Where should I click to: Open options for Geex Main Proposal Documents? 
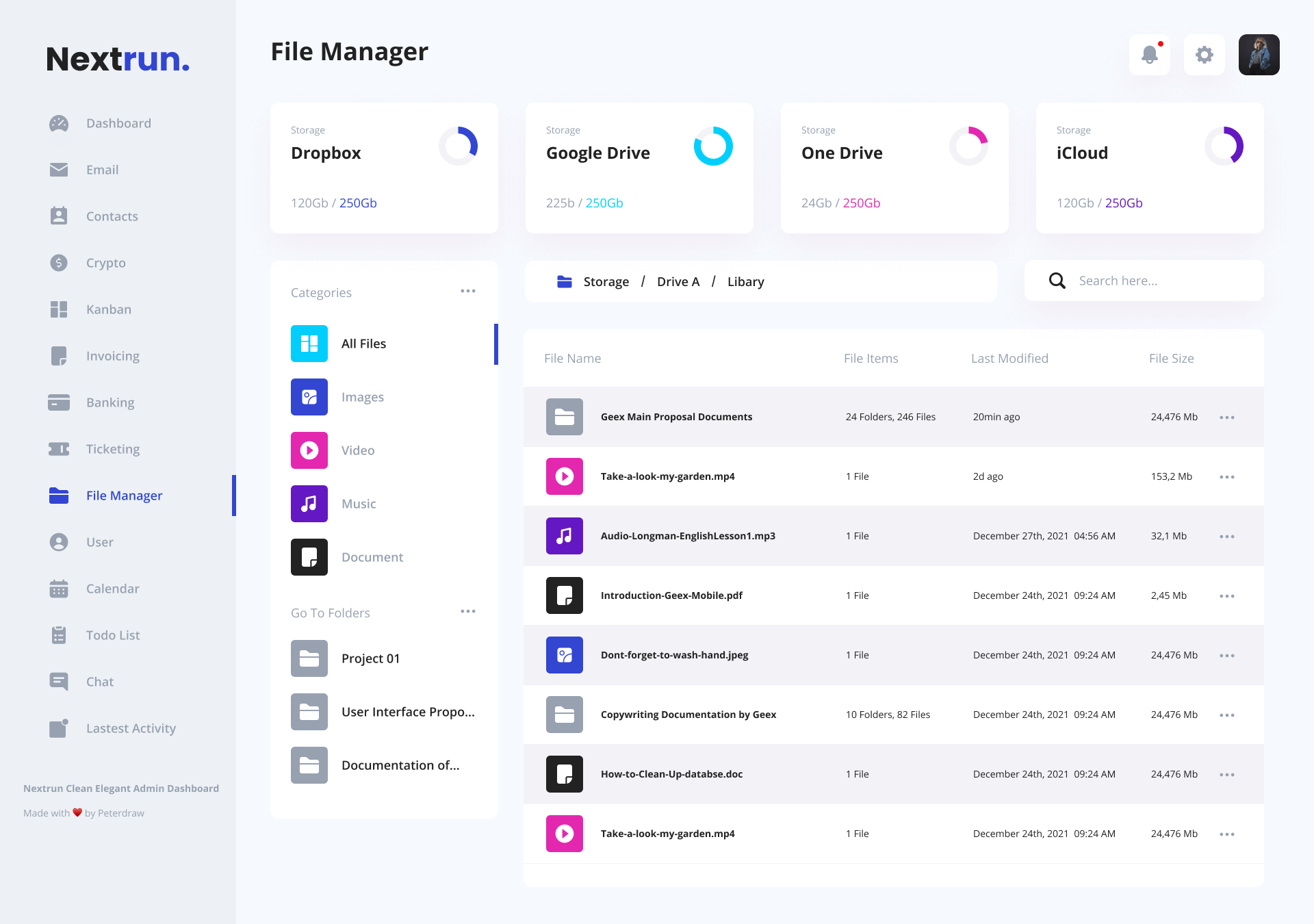tap(1227, 418)
